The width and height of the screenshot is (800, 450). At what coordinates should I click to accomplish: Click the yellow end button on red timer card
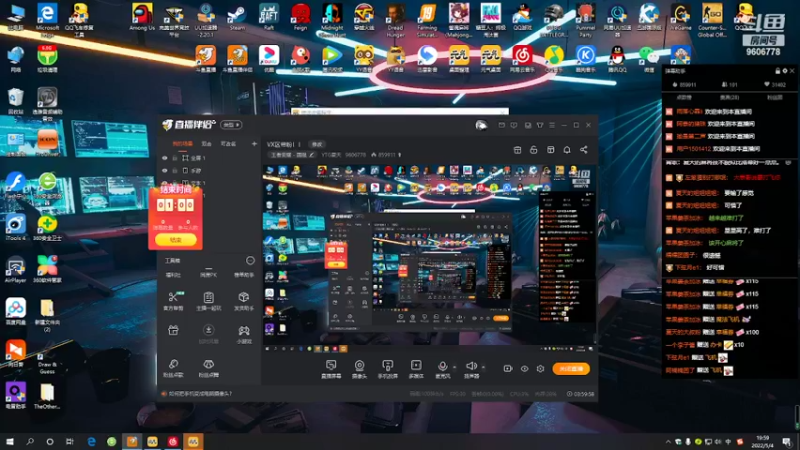click(176, 239)
